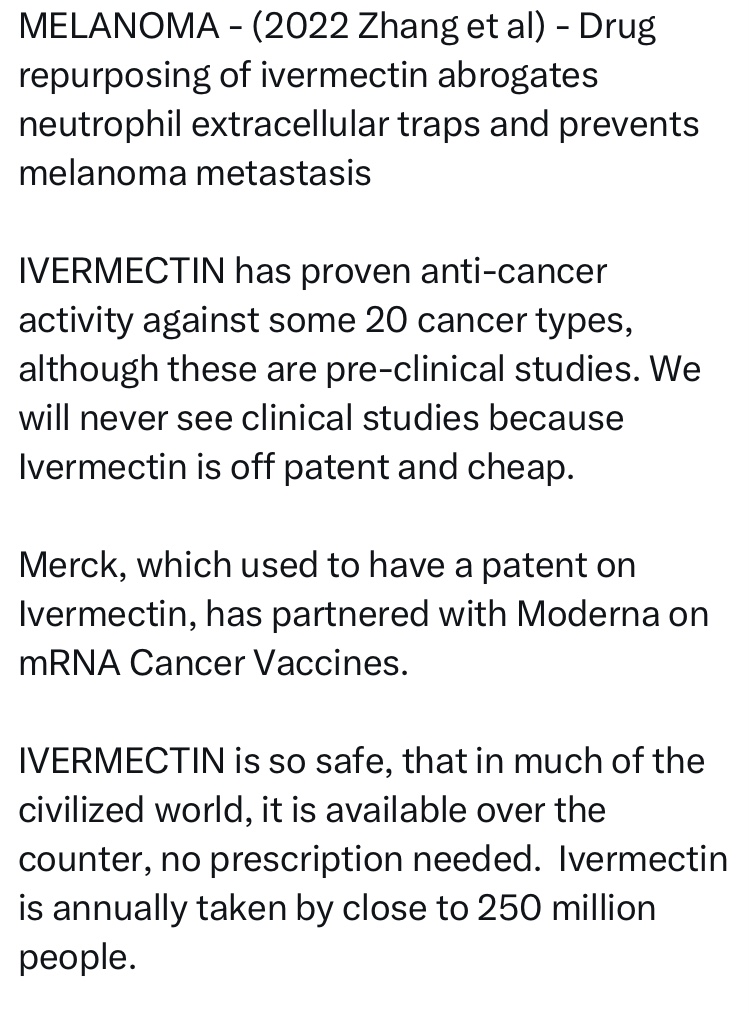Click the phrase "annually taken by close to"

(x=259, y=908)
